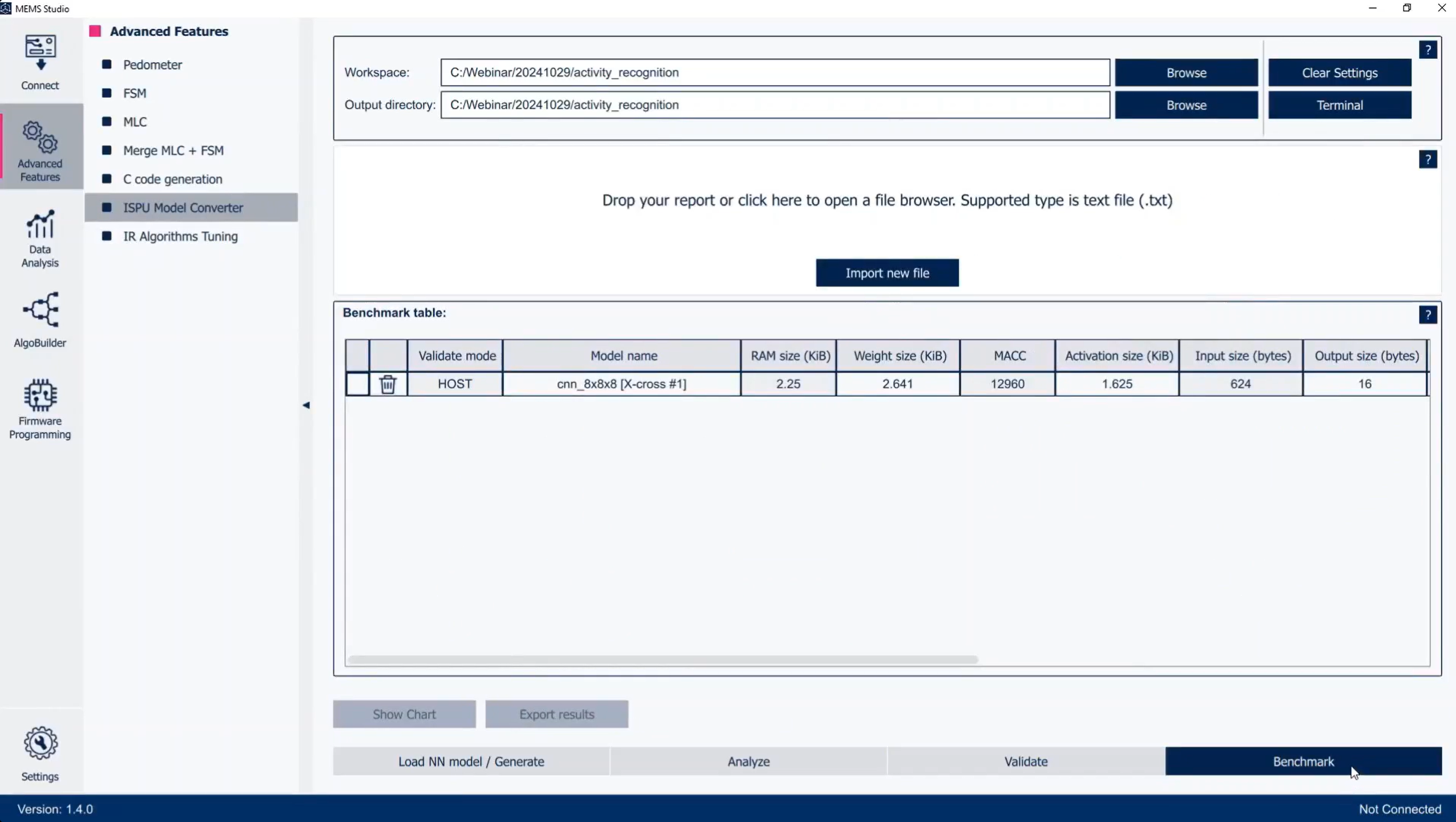This screenshot has width=1456, height=822.
Task: Select the MLC feature entry
Action: click(x=135, y=122)
